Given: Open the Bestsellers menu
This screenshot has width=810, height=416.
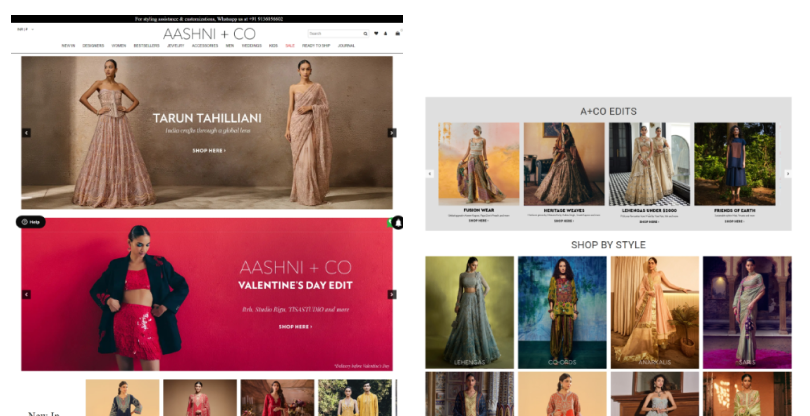Looking at the screenshot, I should point(146,46).
